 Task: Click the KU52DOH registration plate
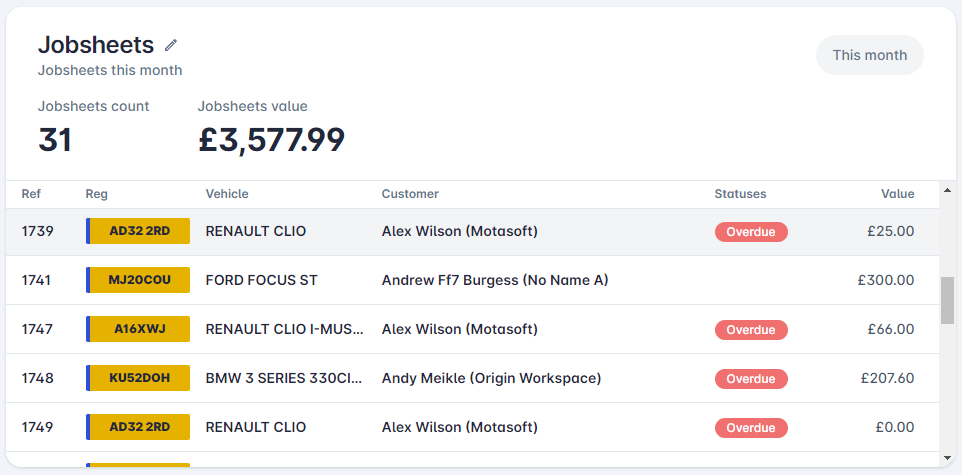point(138,378)
